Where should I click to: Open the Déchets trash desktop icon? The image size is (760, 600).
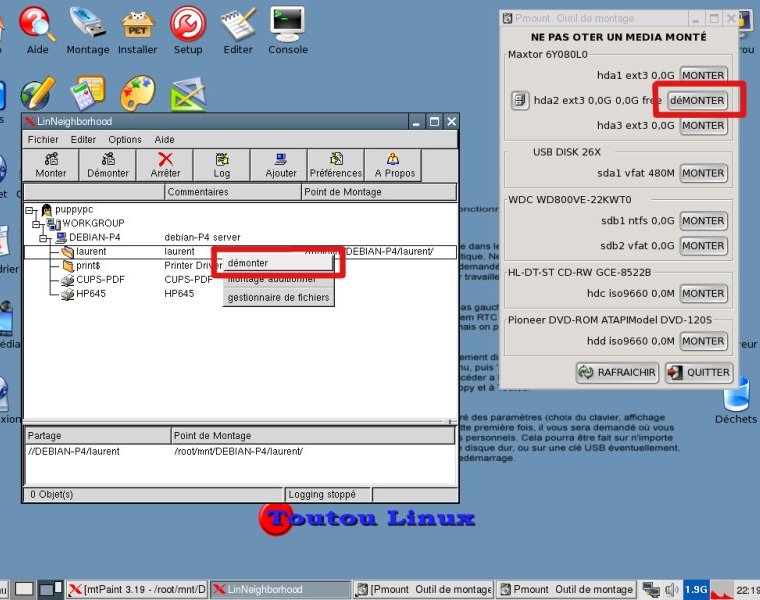pos(736,399)
